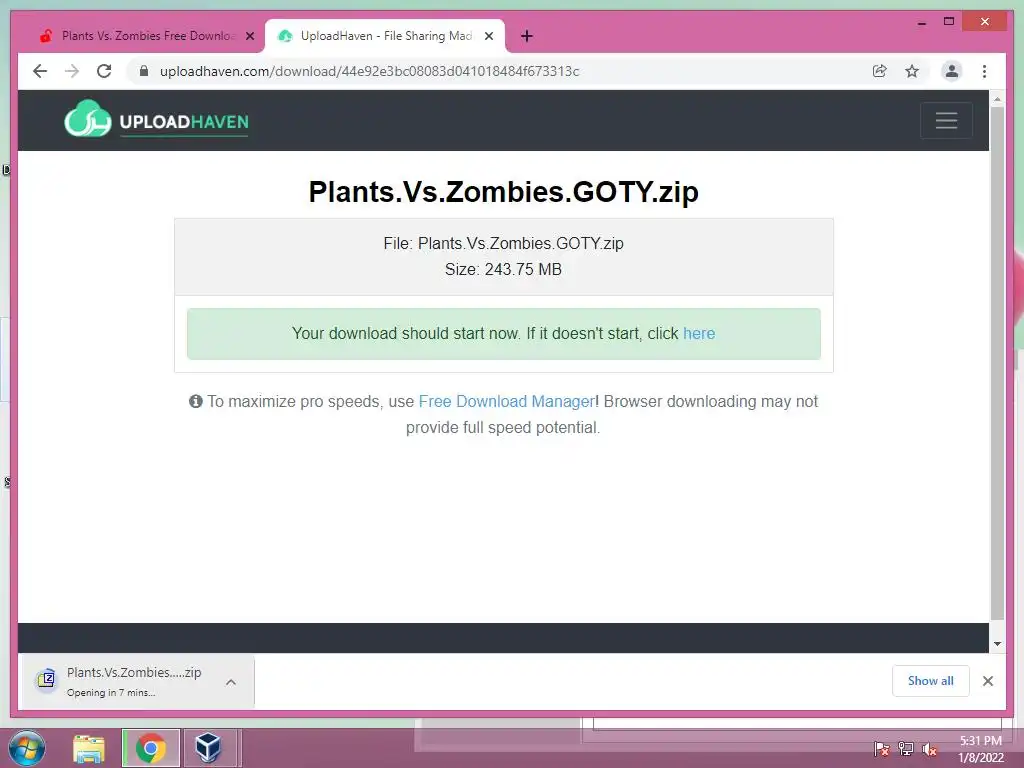
Task: Click the muted volume tray icon
Action: tap(929, 749)
